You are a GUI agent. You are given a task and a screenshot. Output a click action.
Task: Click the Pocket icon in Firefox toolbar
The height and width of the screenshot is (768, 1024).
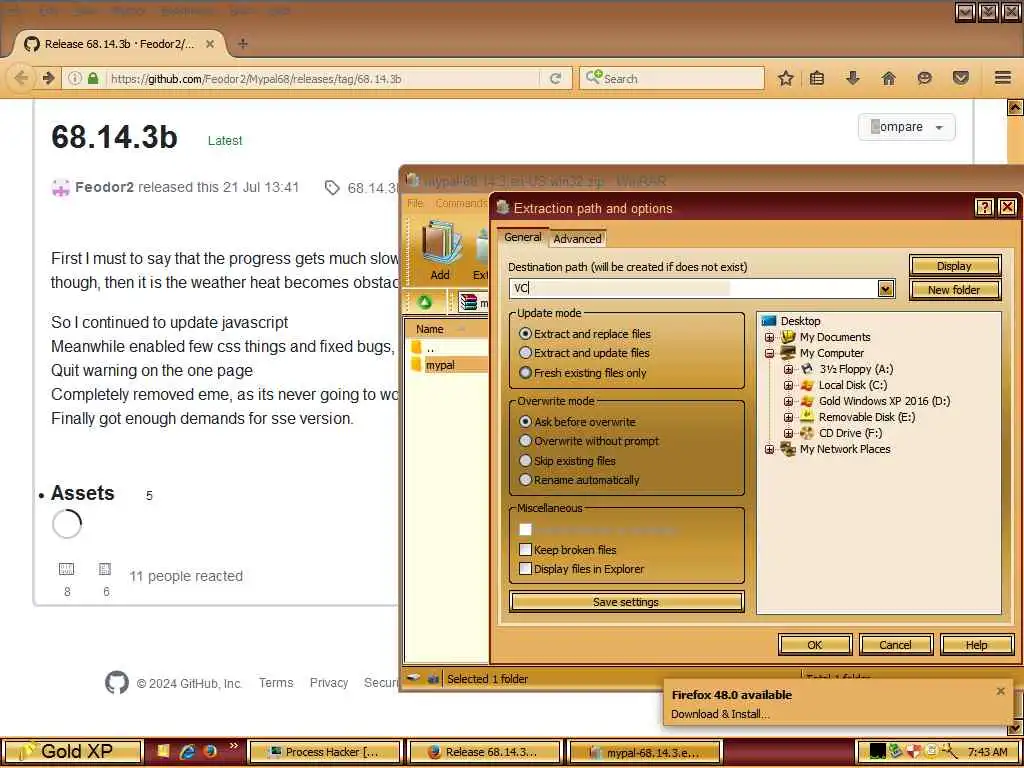coord(961,78)
